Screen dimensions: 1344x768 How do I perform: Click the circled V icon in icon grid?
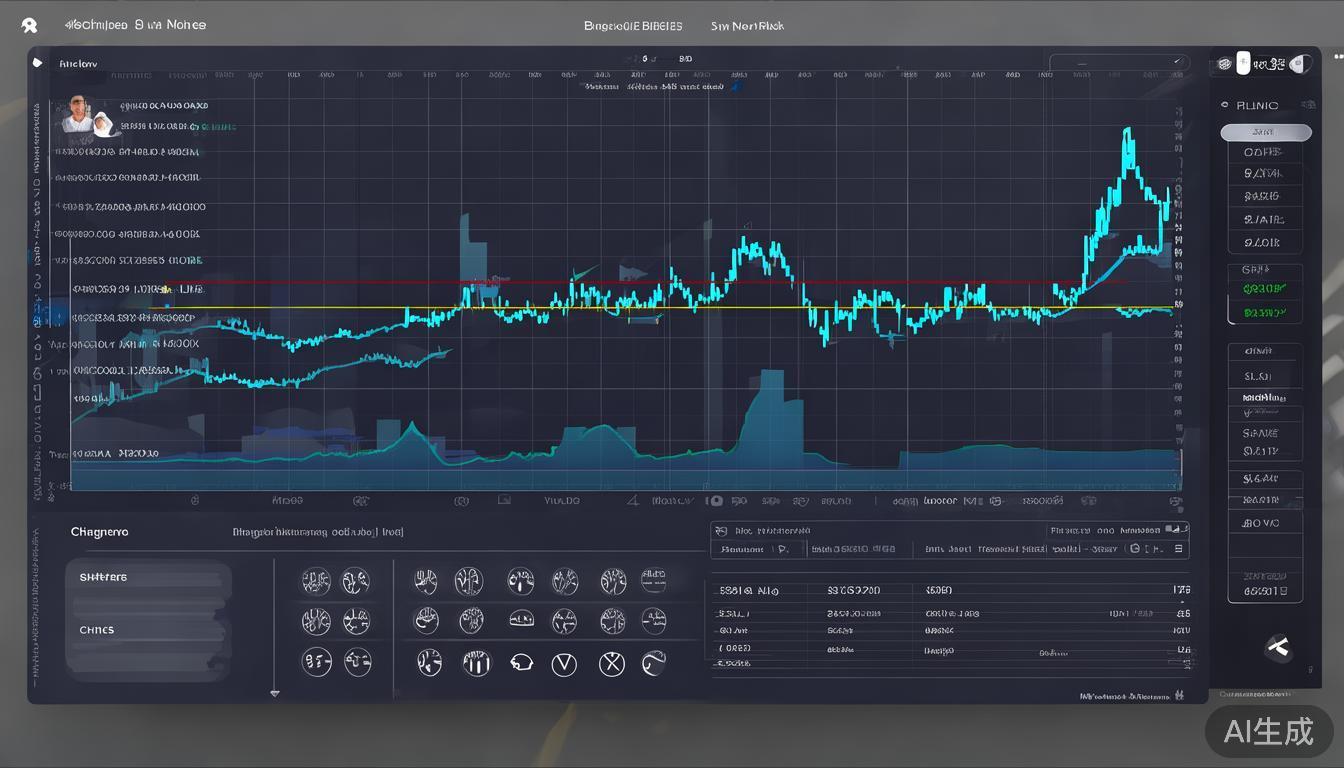pos(565,663)
